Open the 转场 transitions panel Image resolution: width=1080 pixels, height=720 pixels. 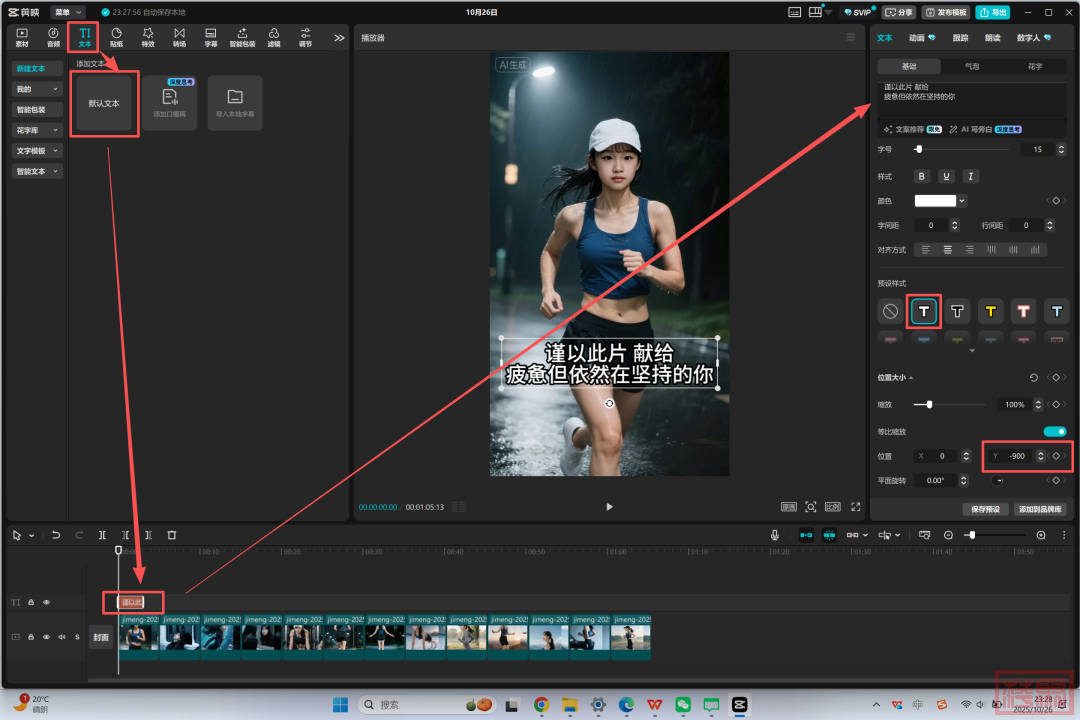point(179,37)
